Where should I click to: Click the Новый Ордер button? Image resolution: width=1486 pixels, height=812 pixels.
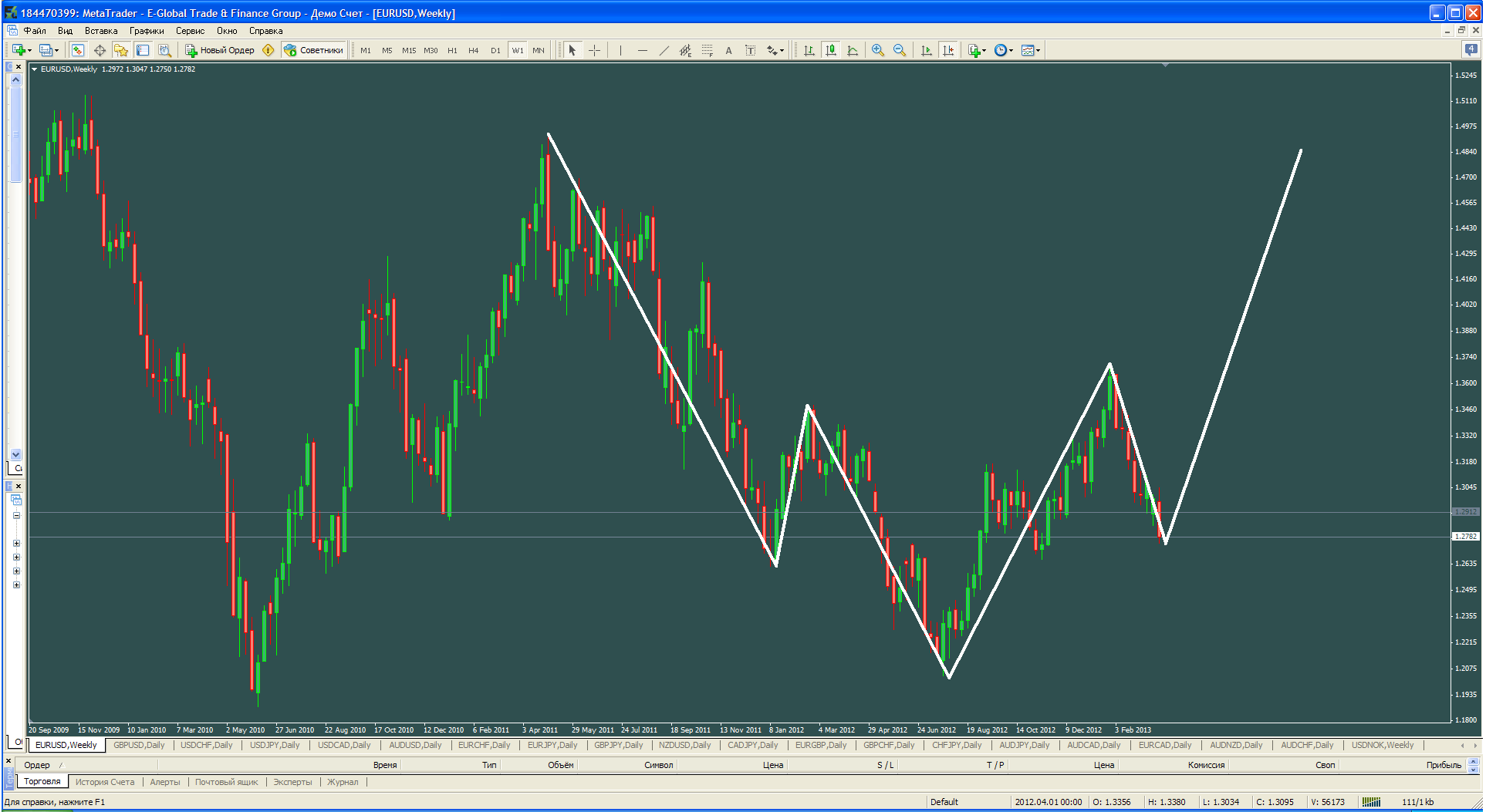(220, 50)
